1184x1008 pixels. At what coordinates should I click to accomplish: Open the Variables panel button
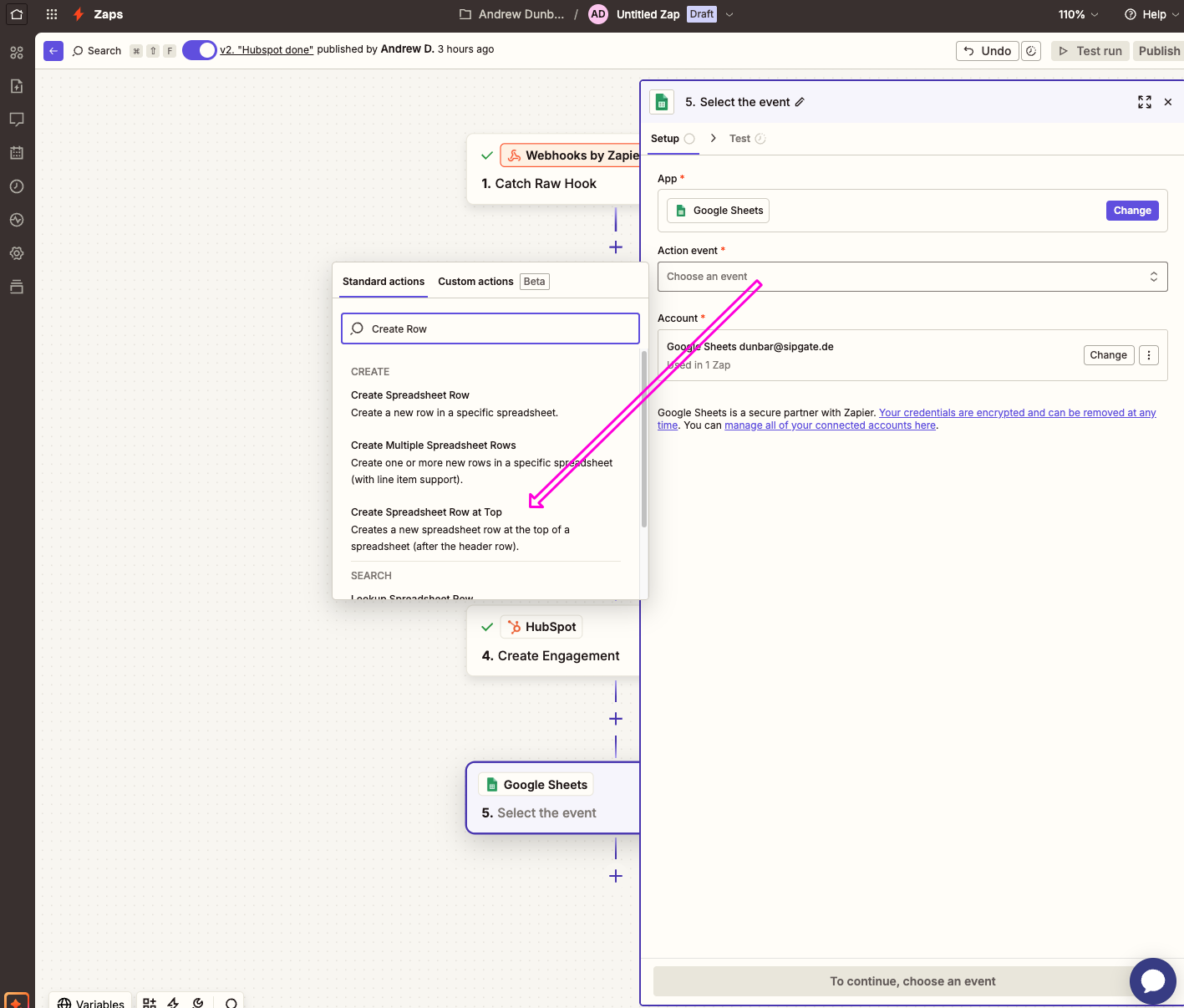coord(91,1003)
